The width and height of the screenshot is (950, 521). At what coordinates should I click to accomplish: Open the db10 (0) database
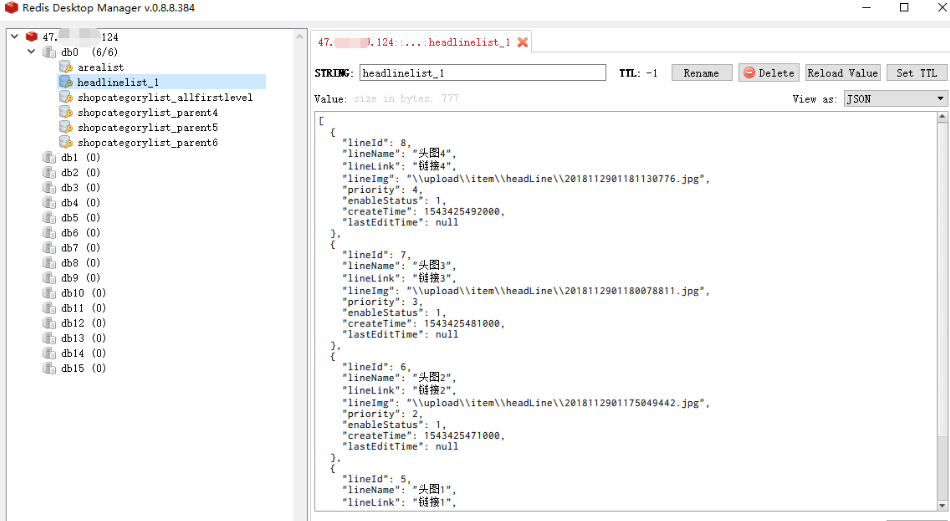point(84,293)
